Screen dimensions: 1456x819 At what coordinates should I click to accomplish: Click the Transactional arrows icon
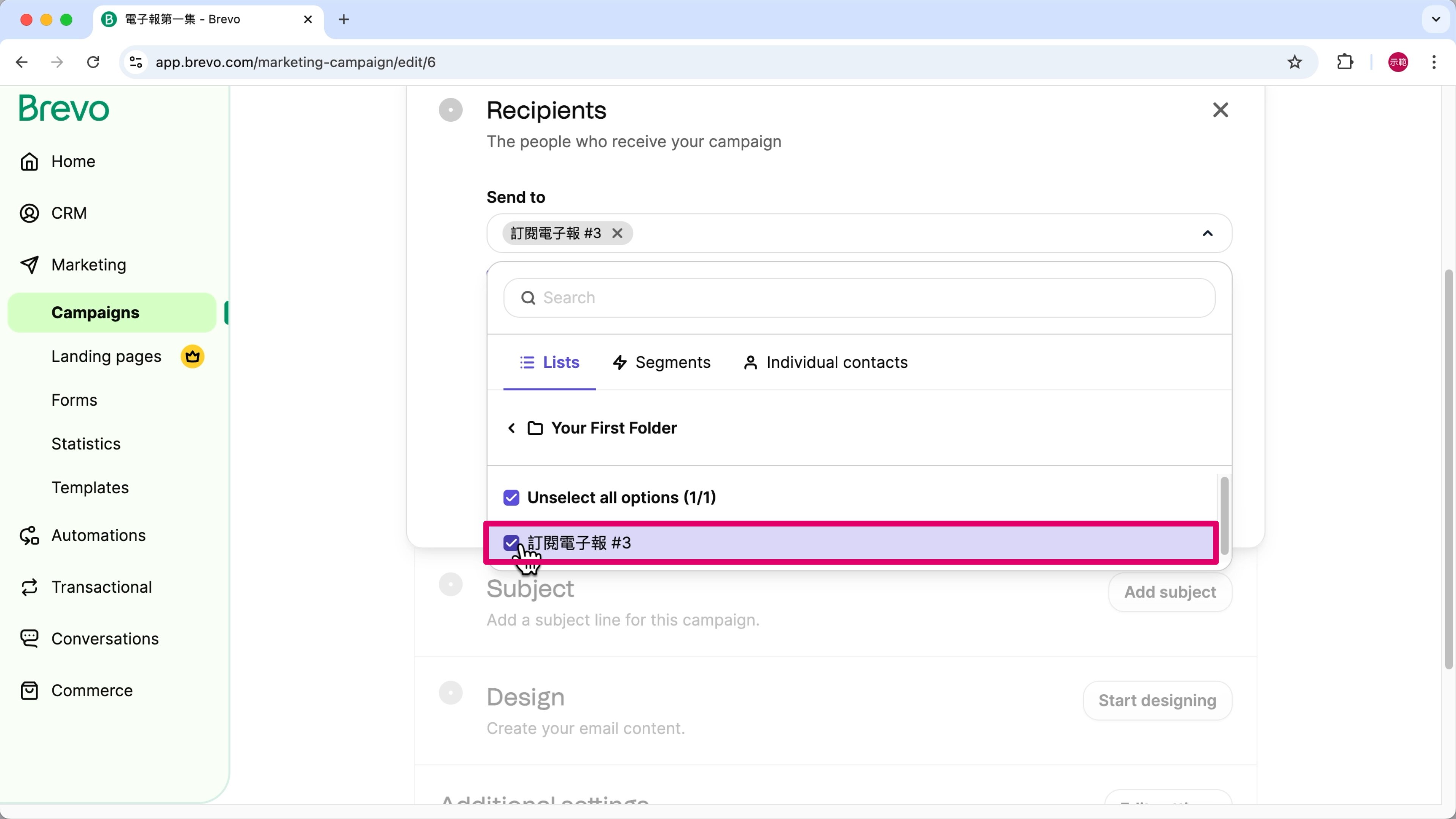[x=30, y=587]
